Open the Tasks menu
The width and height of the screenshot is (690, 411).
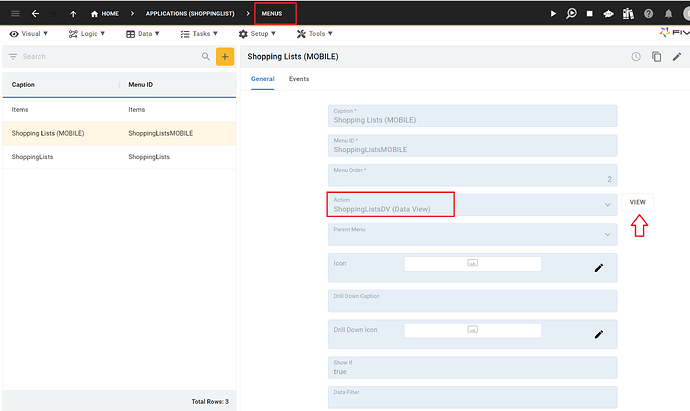[x=199, y=34]
